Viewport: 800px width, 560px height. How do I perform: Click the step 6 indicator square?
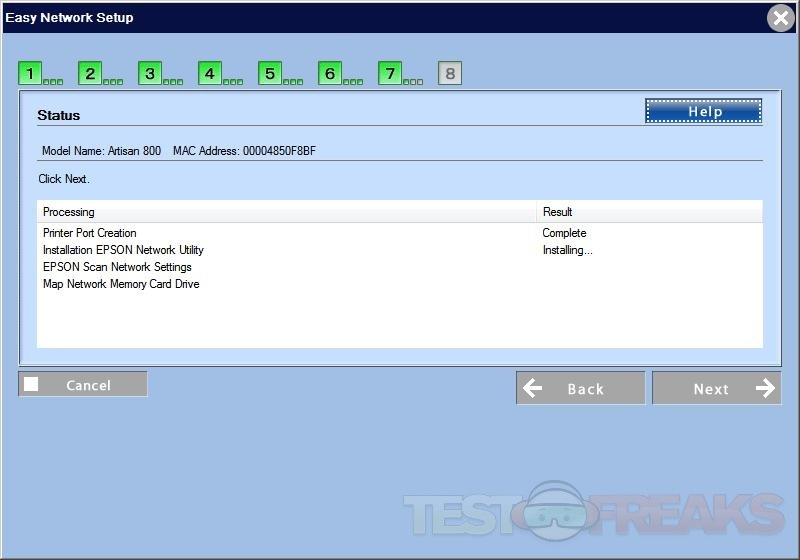[330, 73]
